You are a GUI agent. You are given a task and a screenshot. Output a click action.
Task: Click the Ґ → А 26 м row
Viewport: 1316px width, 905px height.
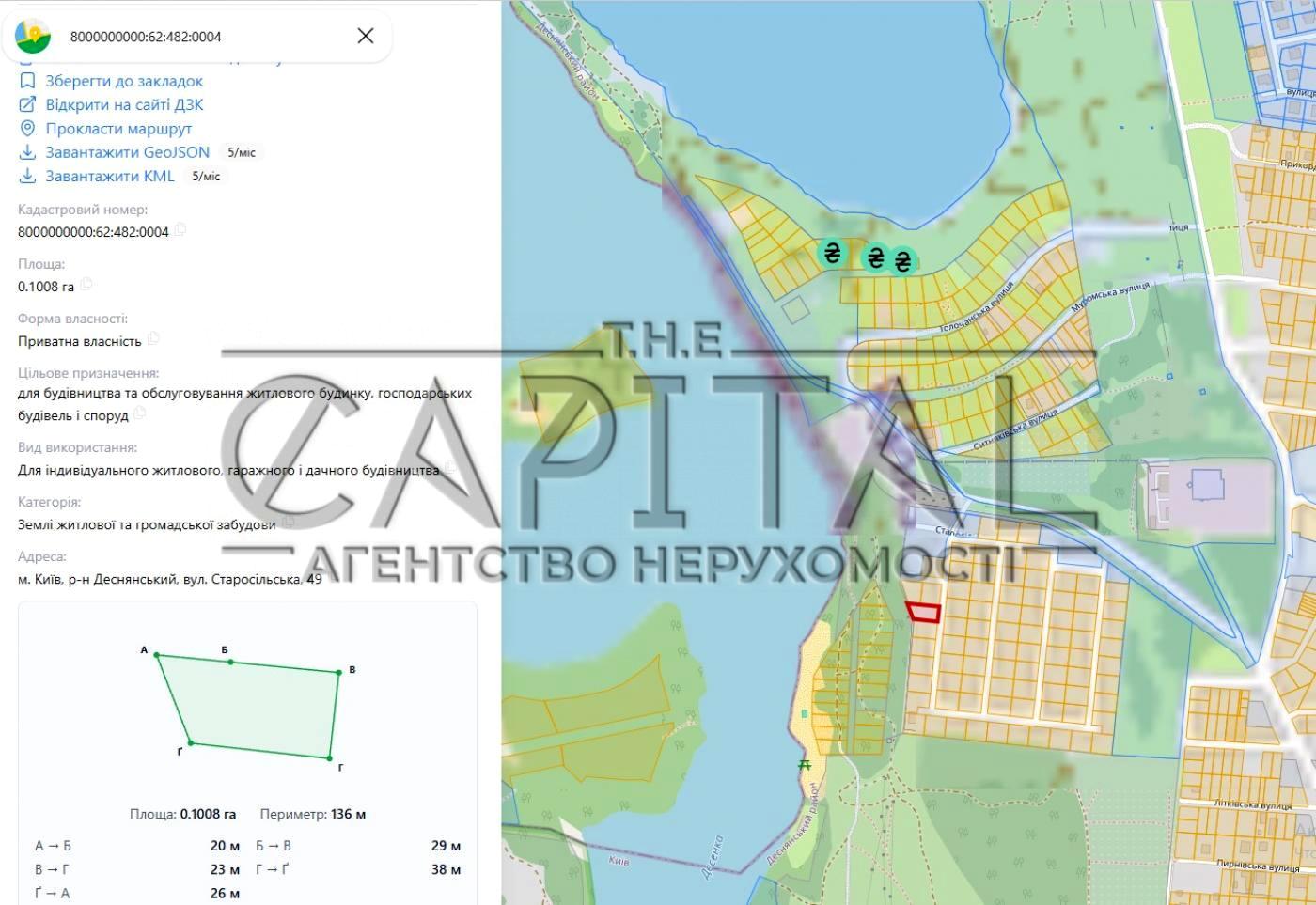(137, 893)
